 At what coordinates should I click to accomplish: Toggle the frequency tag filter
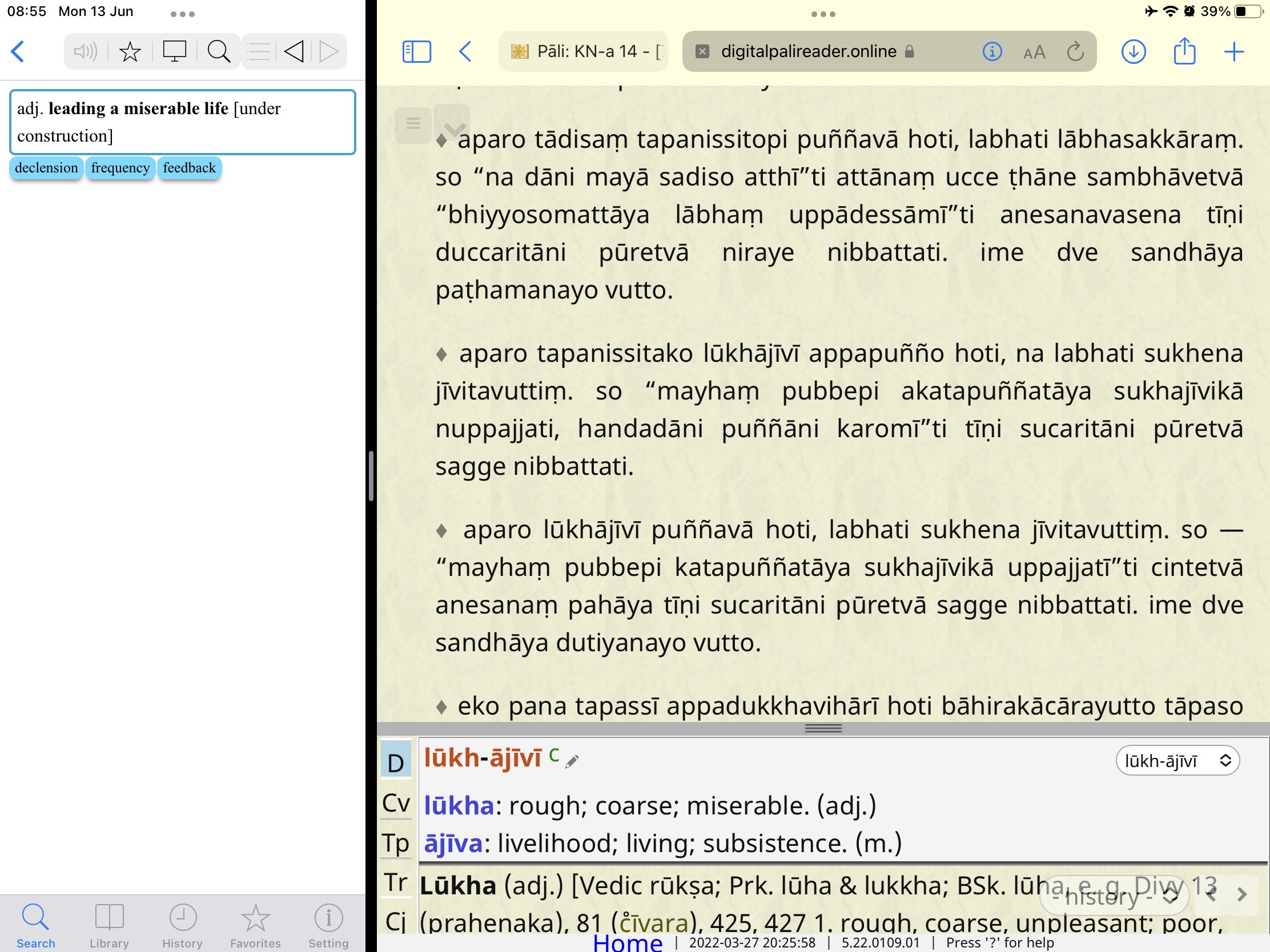[120, 167]
